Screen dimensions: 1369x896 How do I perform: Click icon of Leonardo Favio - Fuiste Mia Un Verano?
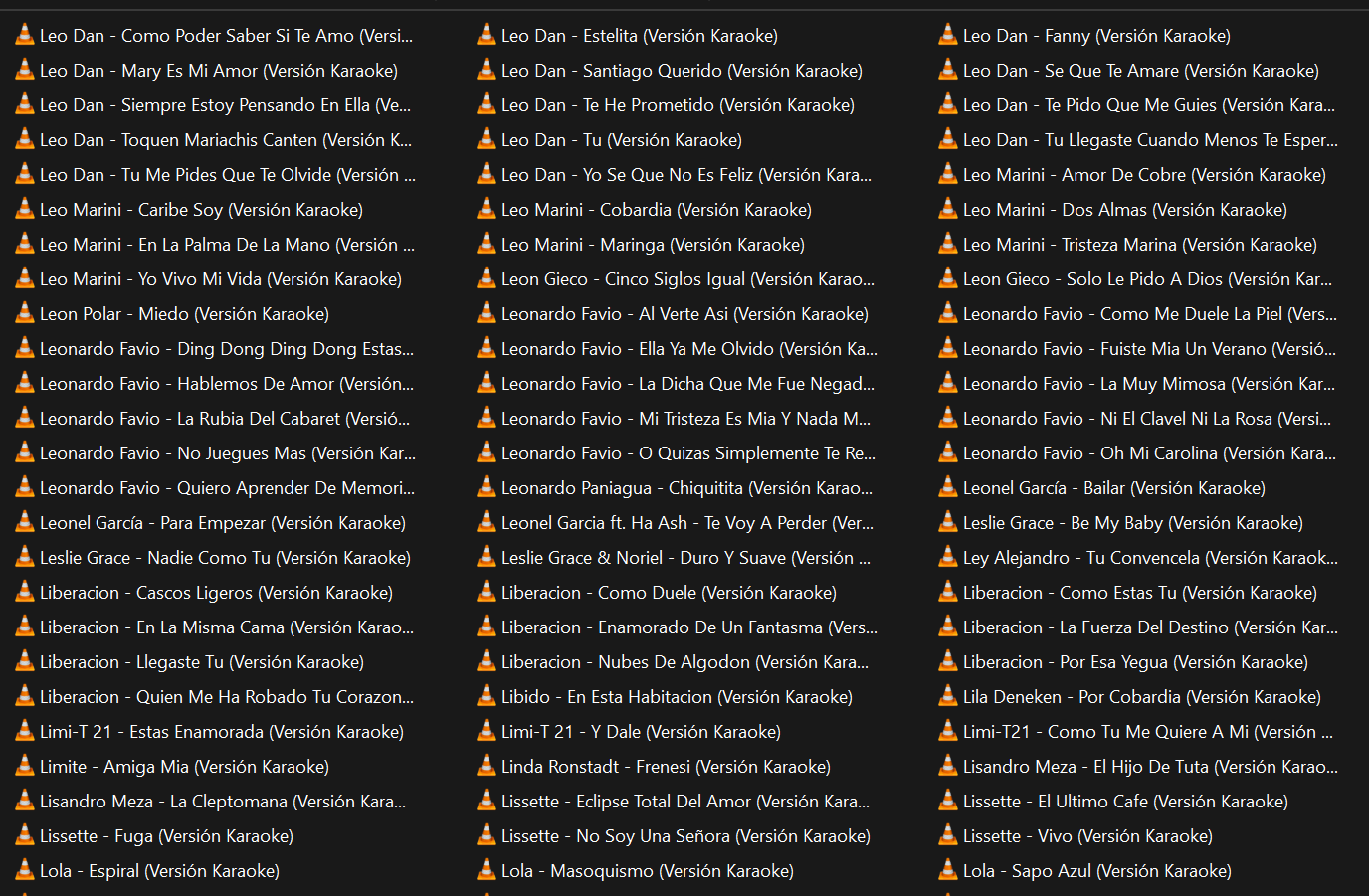(948, 348)
